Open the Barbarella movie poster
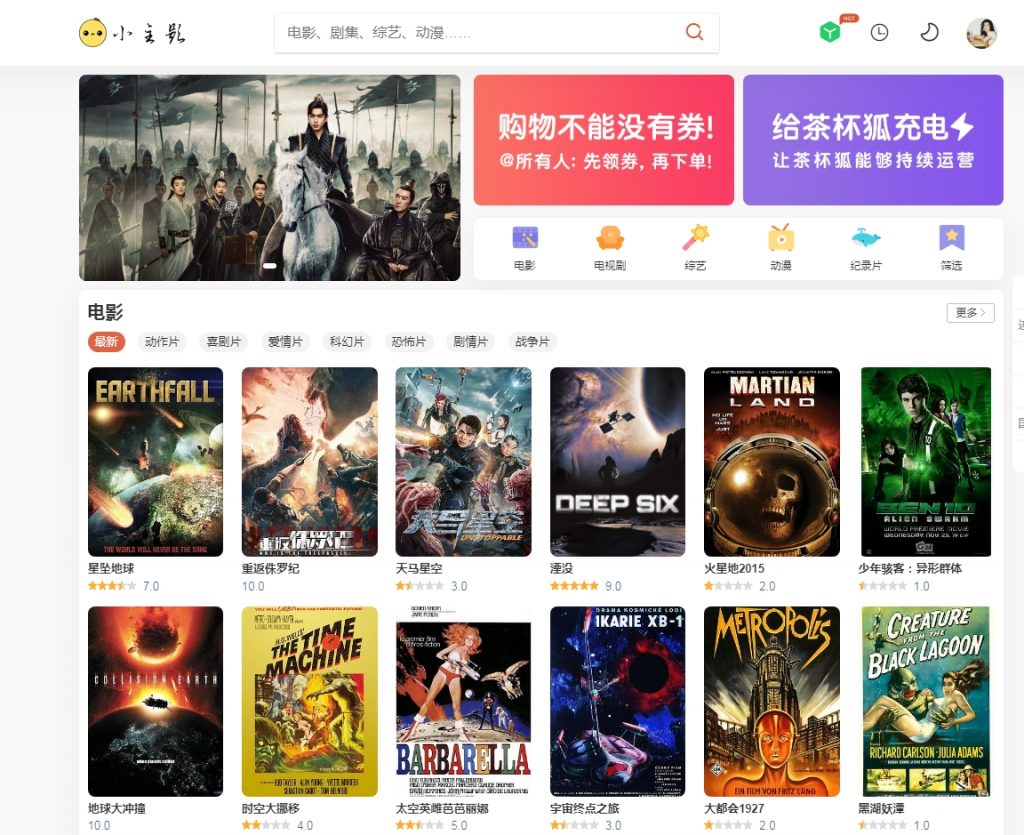Viewport: 1024px width, 835px height. tap(464, 701)
